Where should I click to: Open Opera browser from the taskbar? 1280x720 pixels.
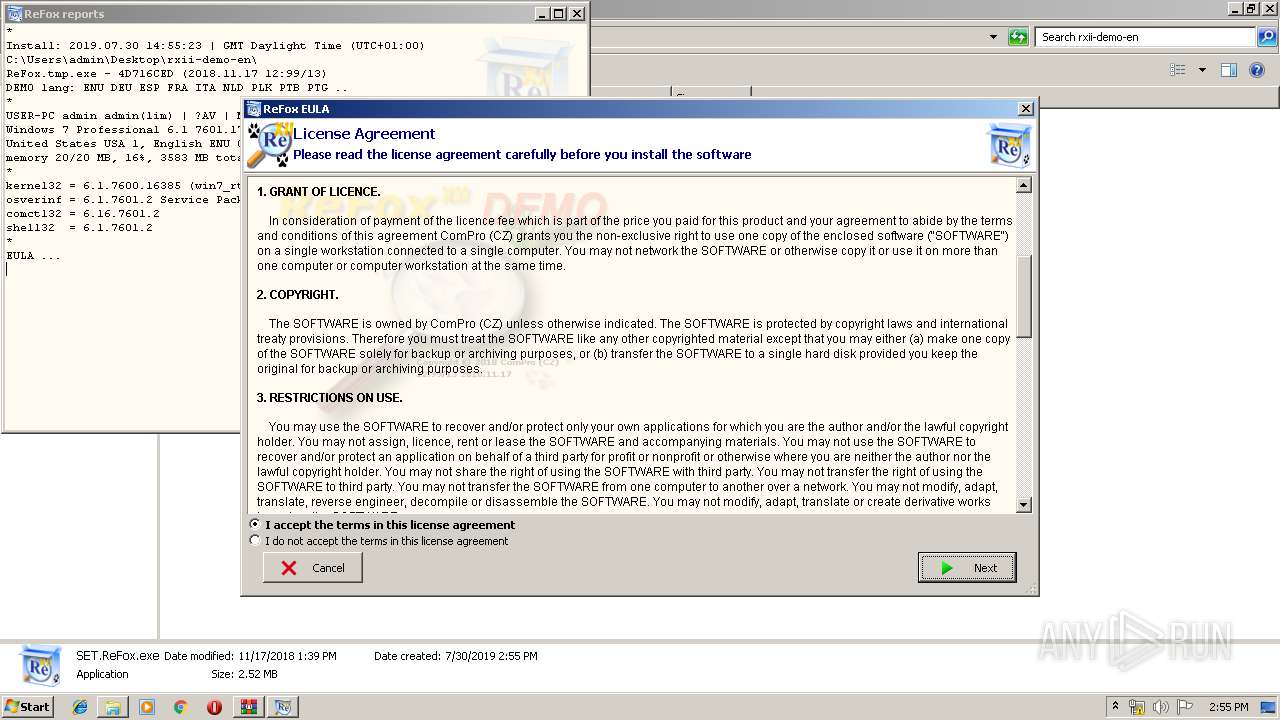pos(214,707)
